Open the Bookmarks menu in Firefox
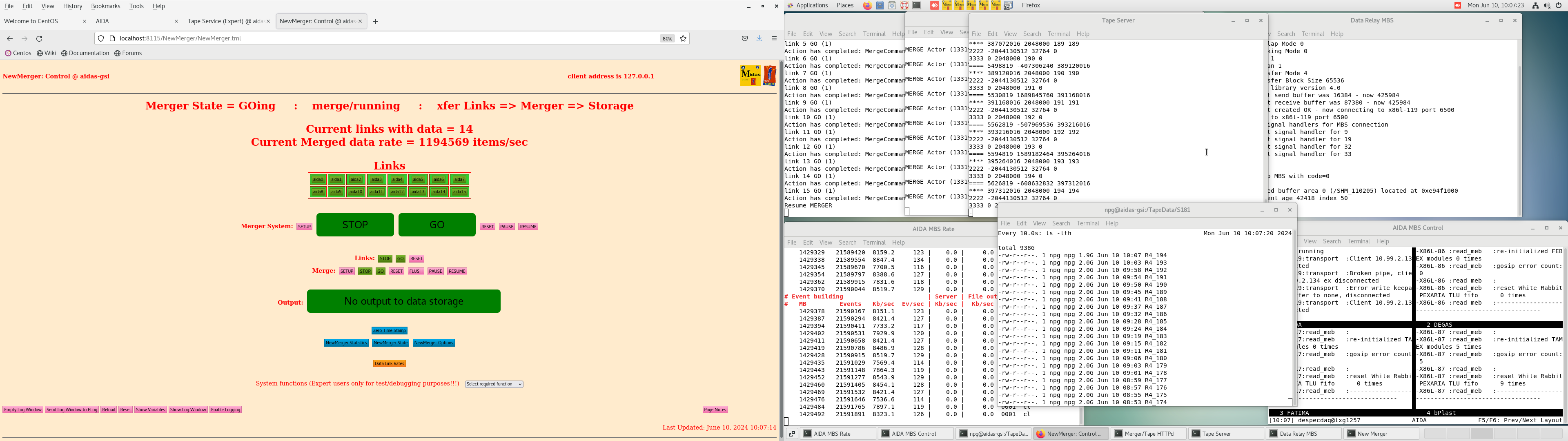1568x441 pixels. [x=105, y=6]
